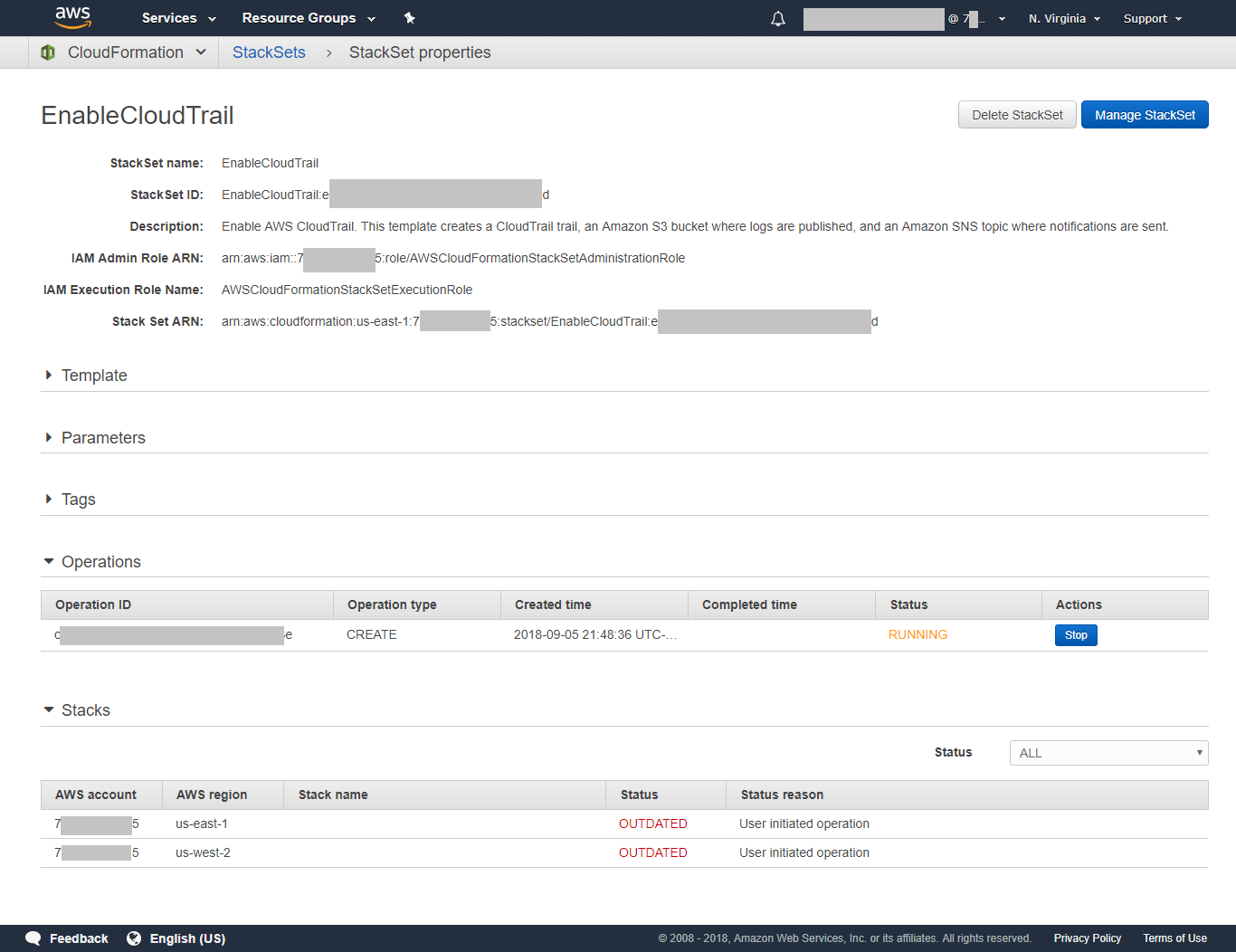1236x952 pixels.
Task: Open the Privacy Policy link
Action: pos(1087,938)
